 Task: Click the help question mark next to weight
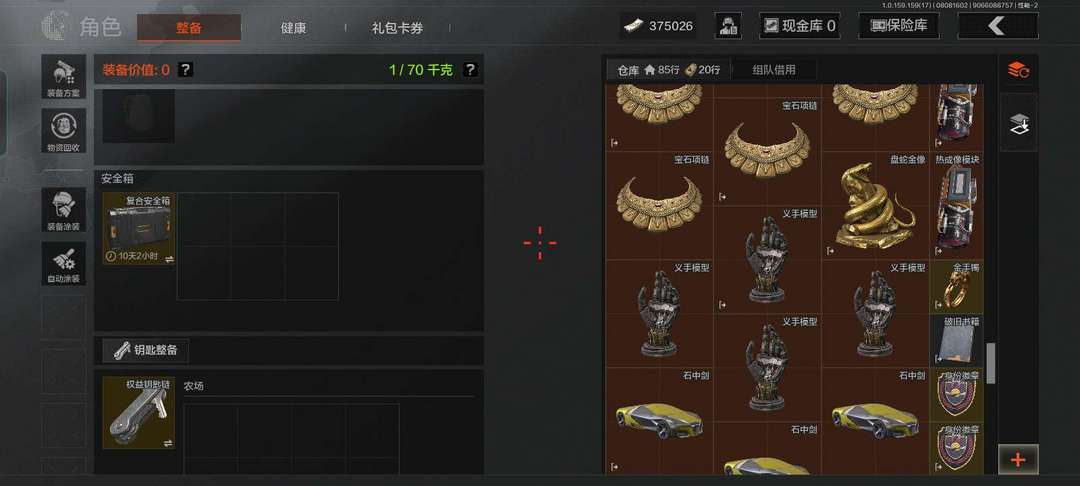470,70
